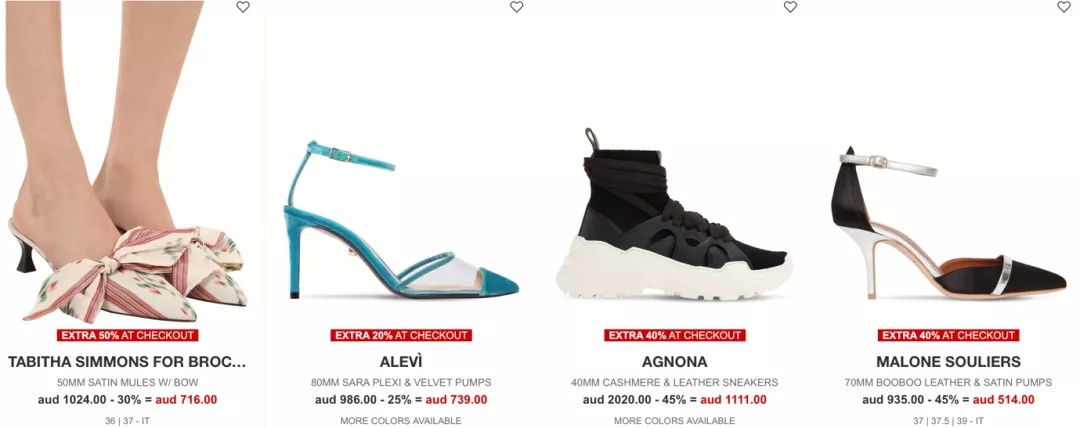
Task: Open the black Agnona sneaker image
Action: pyautogui.click(x=674, y=214)
